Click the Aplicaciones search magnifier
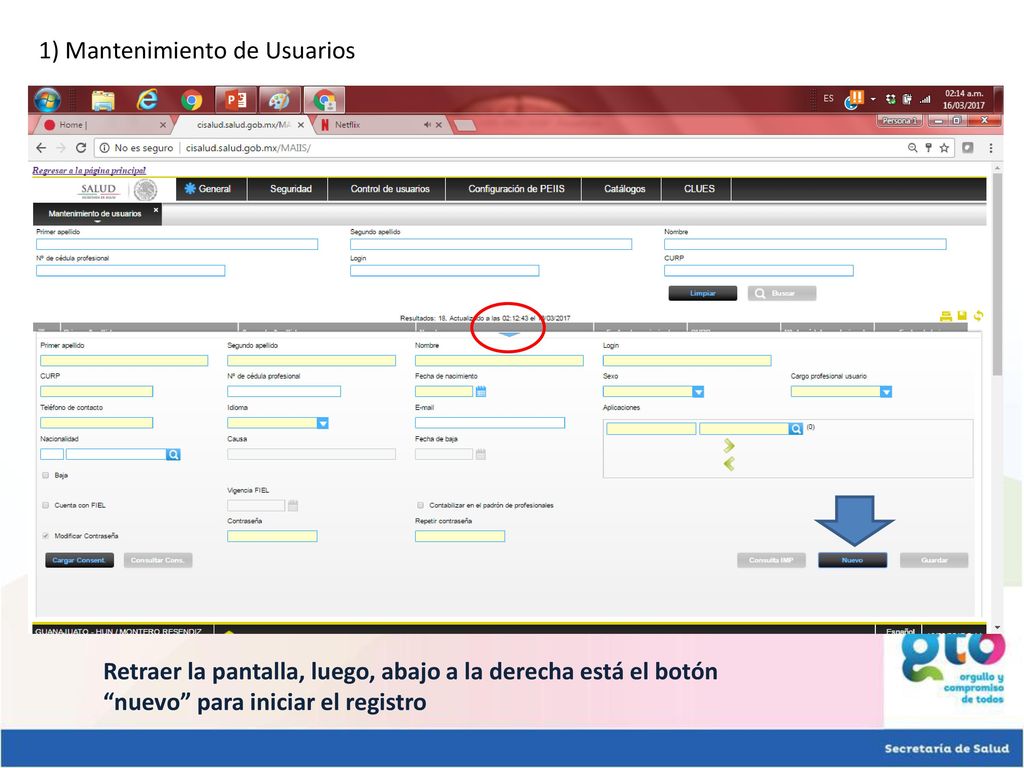Viewport: 1024px width, 768px height. (795, 428)
